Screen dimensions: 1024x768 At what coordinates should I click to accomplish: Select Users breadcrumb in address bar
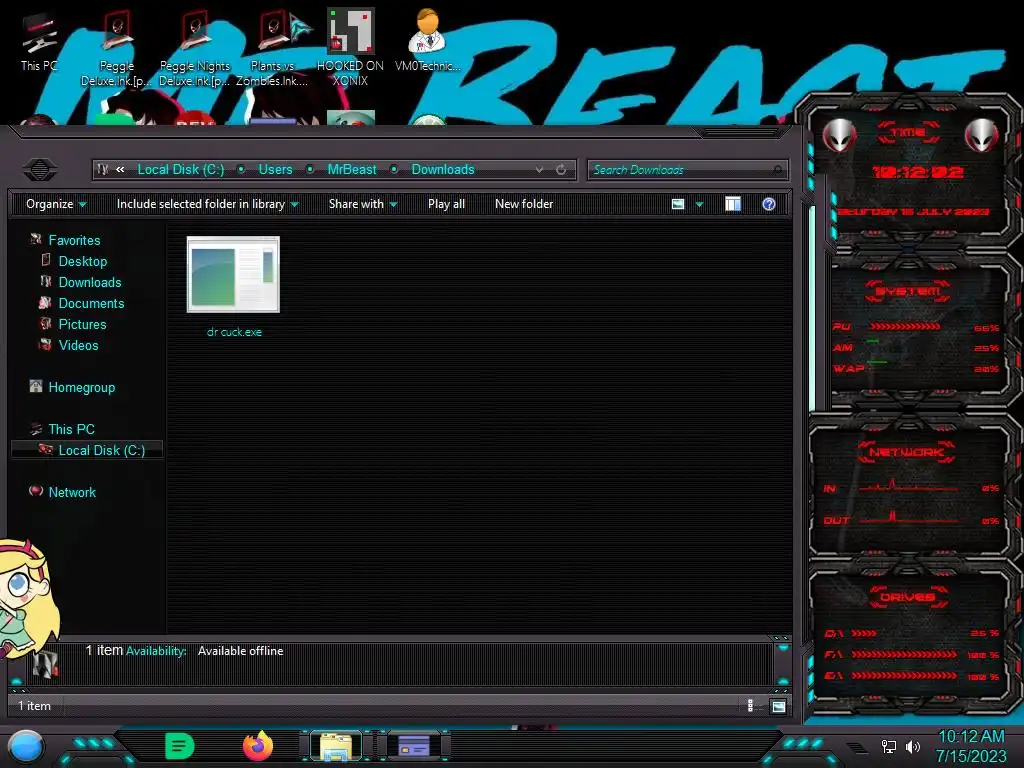click(275, 170)
